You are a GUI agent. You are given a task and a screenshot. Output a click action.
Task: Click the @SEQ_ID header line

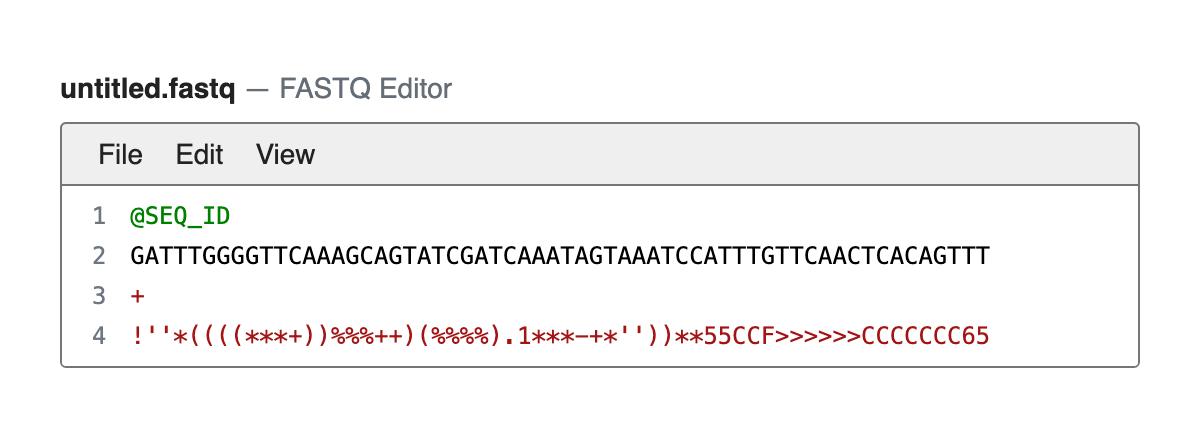pos(181,216)
